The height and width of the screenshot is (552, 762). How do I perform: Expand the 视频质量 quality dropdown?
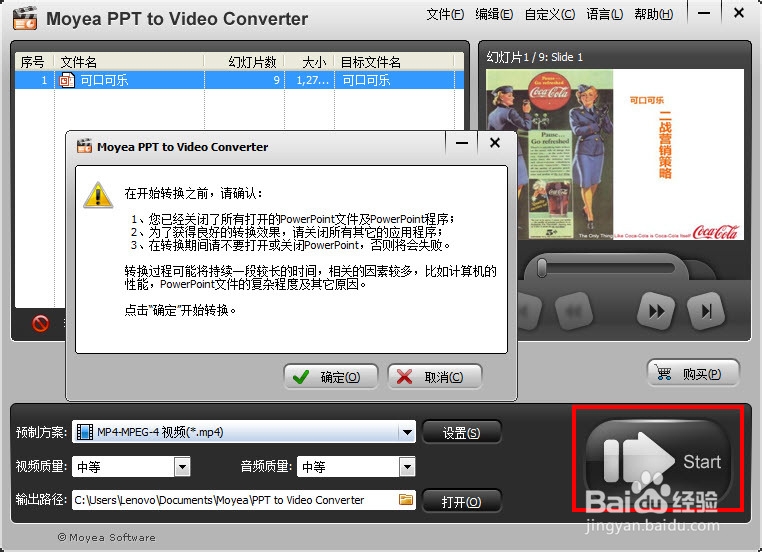pos(182,467)
